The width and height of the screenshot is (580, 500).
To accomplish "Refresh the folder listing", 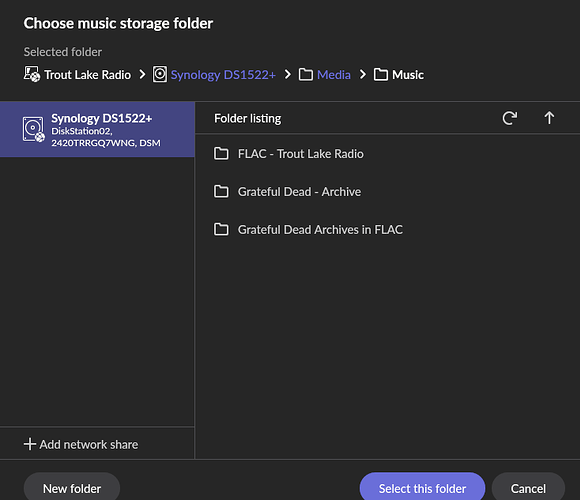I will [x=509, y=118].
